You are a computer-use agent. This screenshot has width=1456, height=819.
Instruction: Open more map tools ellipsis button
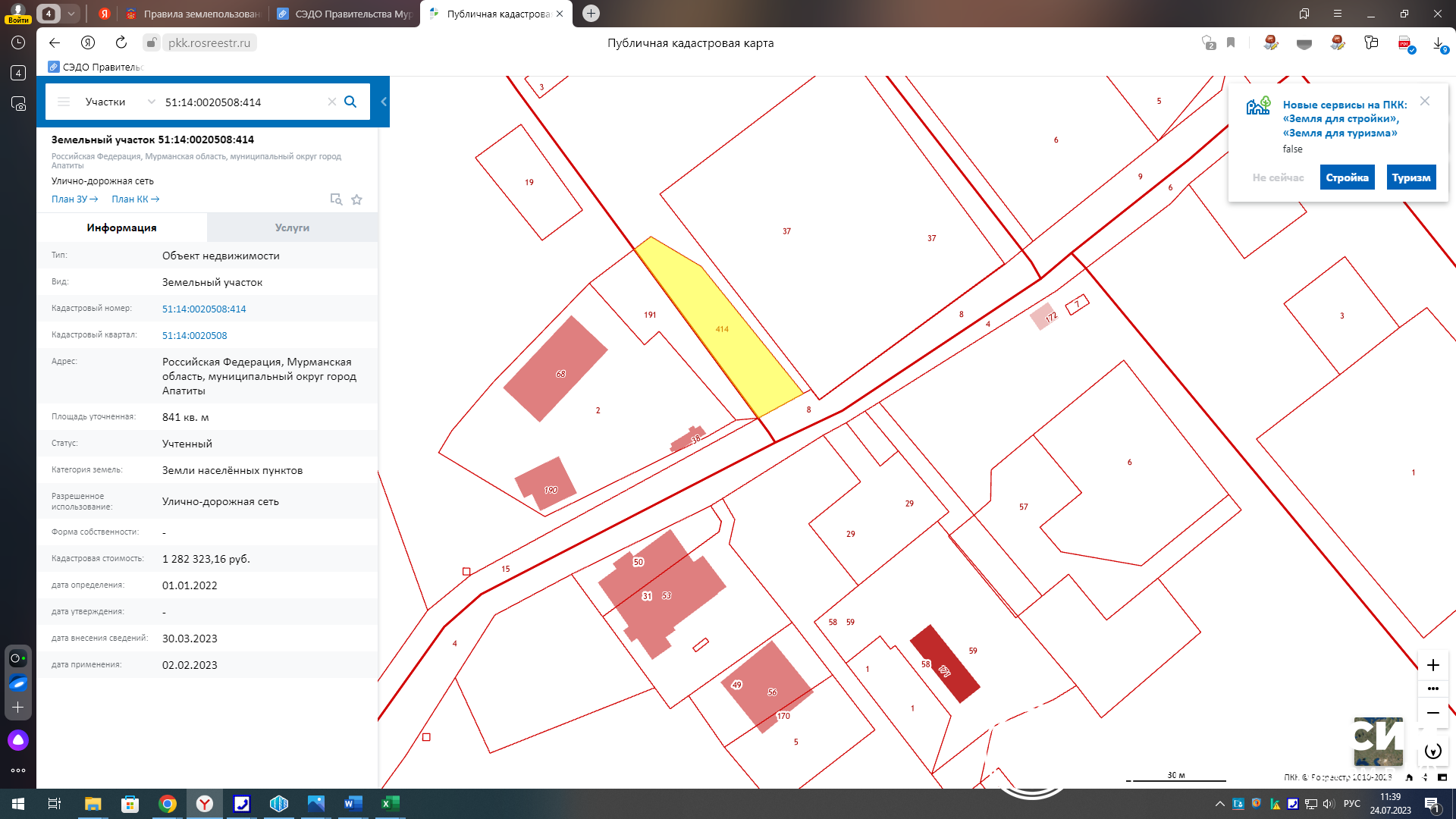click(x=1432, y=689)
